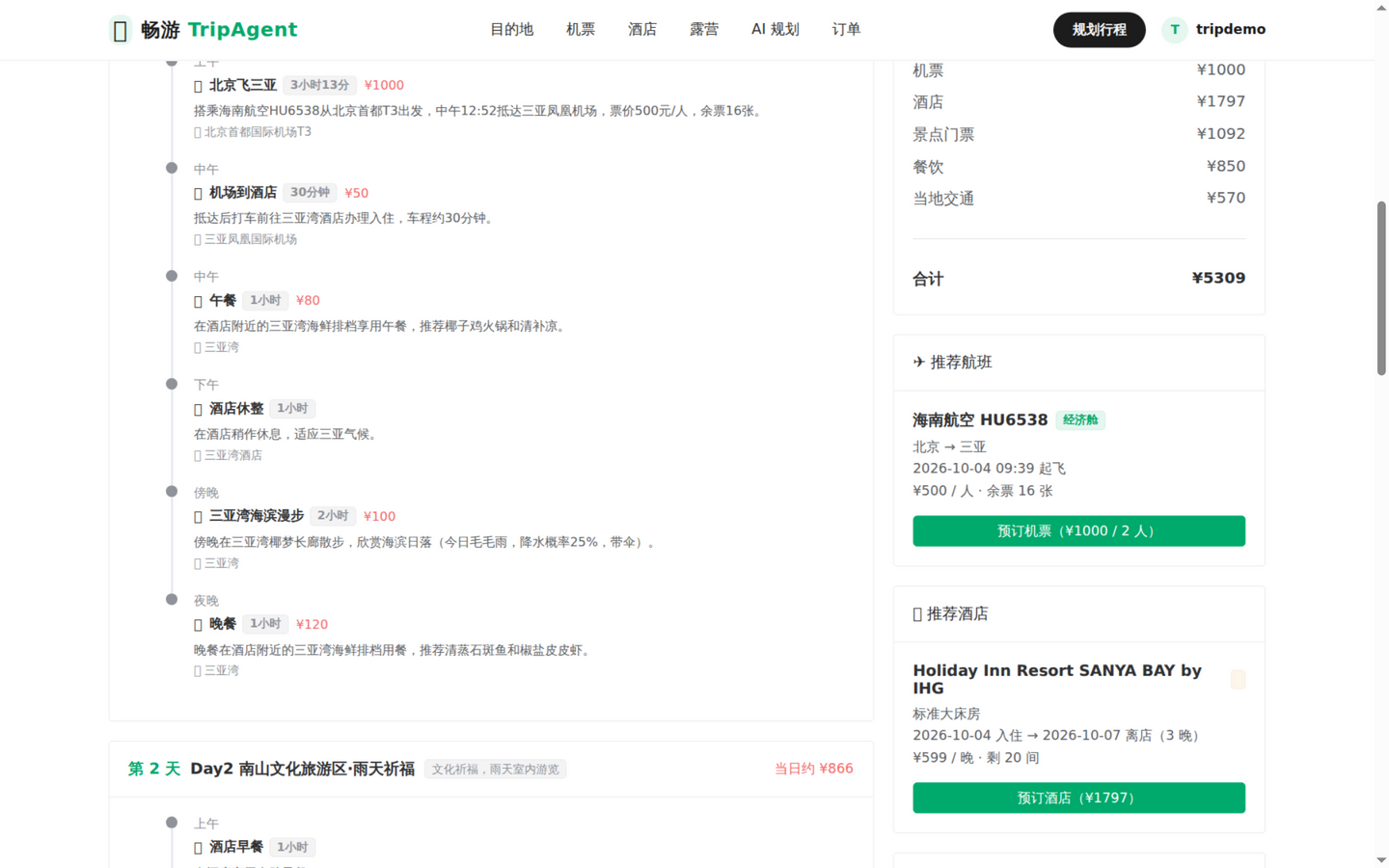This screenshot has height=868, width=1389.
Task: Click location pin before 三亚湾酒店
Action: point(198,456)
